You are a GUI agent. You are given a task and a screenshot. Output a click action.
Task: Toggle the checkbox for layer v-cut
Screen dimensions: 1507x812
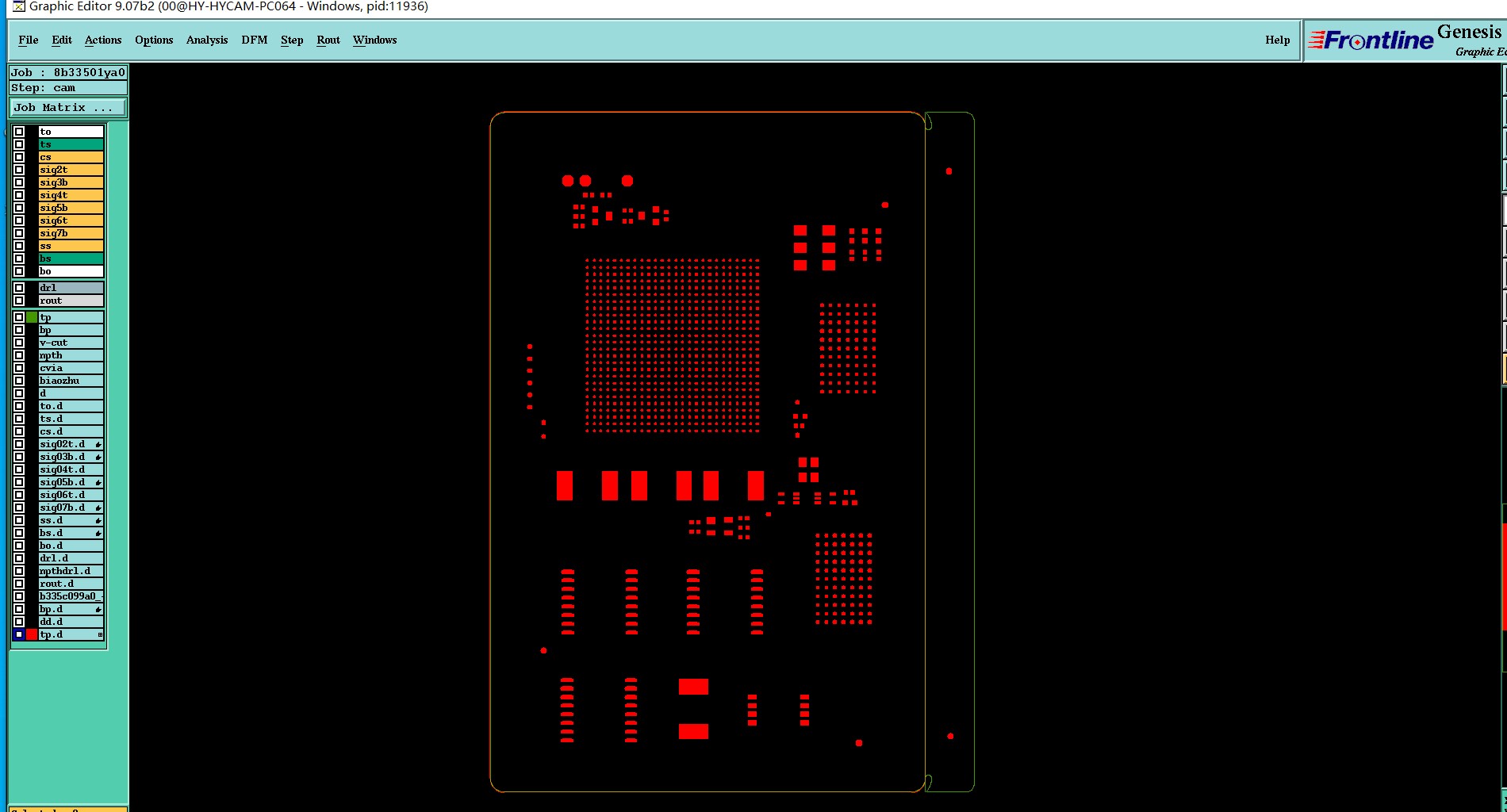tap(19, 343)
